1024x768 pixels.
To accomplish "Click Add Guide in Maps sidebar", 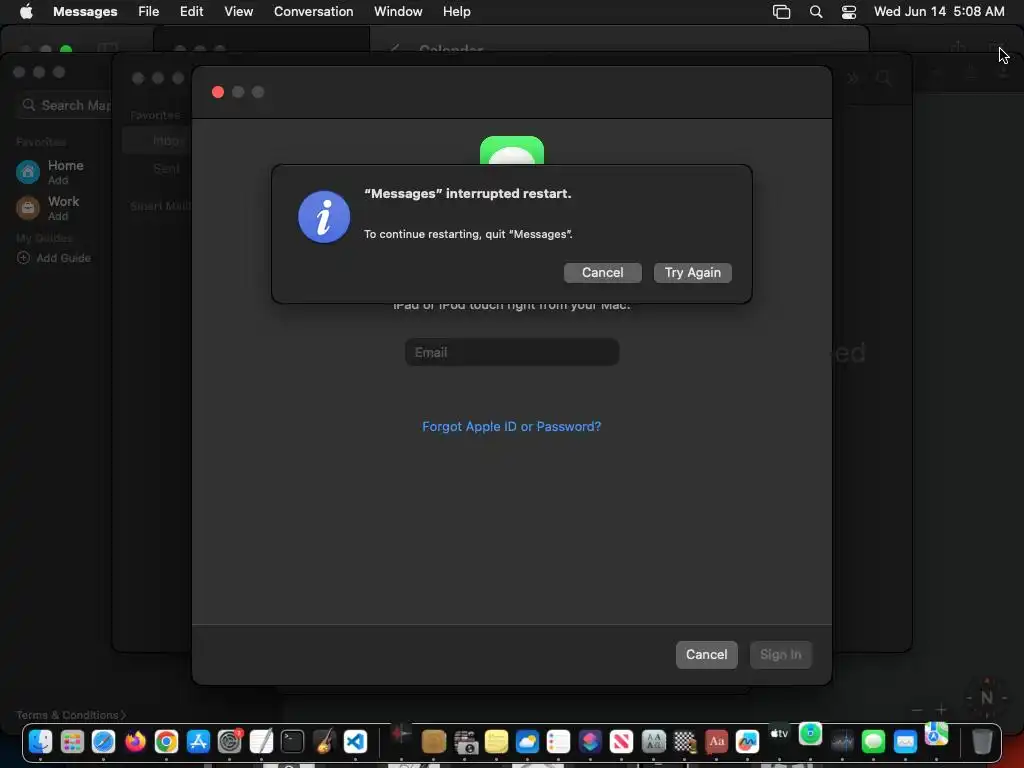I will 54,258.
